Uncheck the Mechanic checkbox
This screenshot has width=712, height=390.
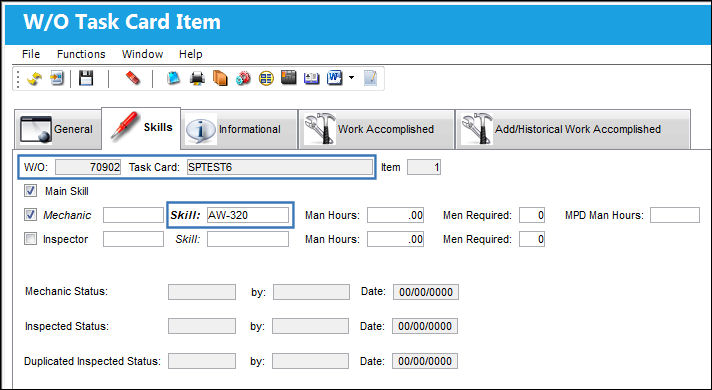click(x=30, y=215)
